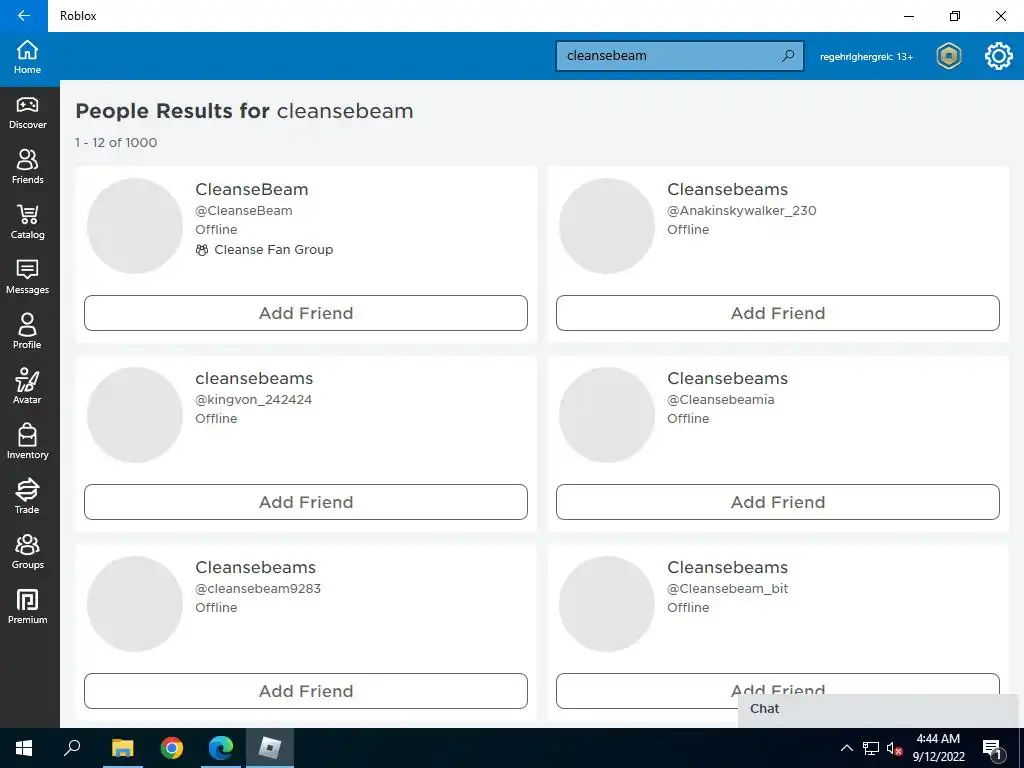
Task: Click the search field containing cleansebeam
Action: [x=679, y=56]
